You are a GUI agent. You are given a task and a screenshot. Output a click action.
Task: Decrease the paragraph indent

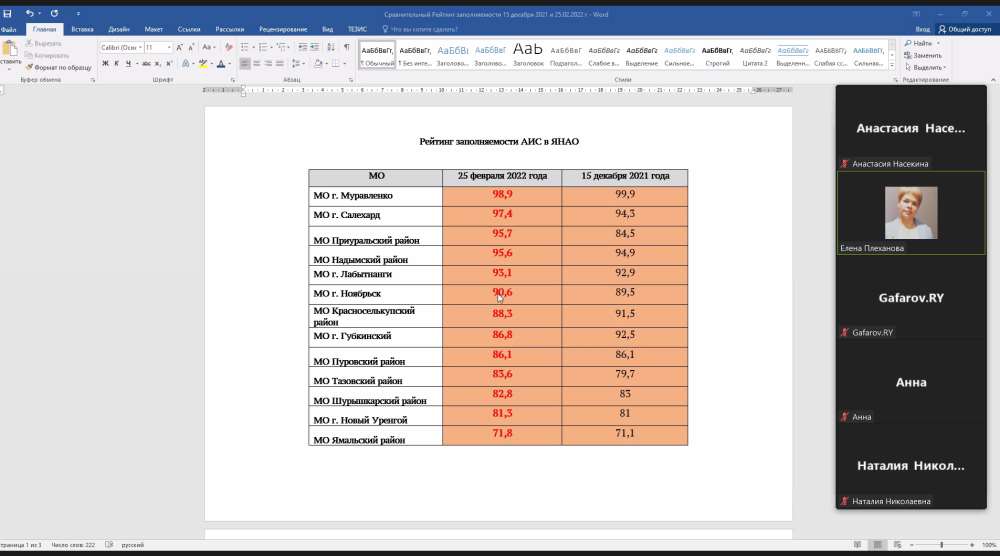(302, 47)
